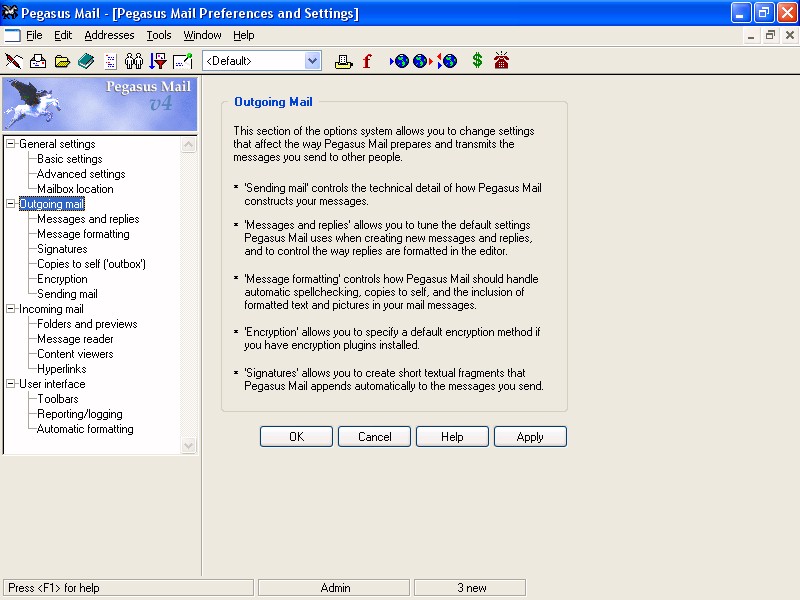800x600 pixels.
Task: Collapse the Outgoing mail tree node
Action: click(10, 204)
